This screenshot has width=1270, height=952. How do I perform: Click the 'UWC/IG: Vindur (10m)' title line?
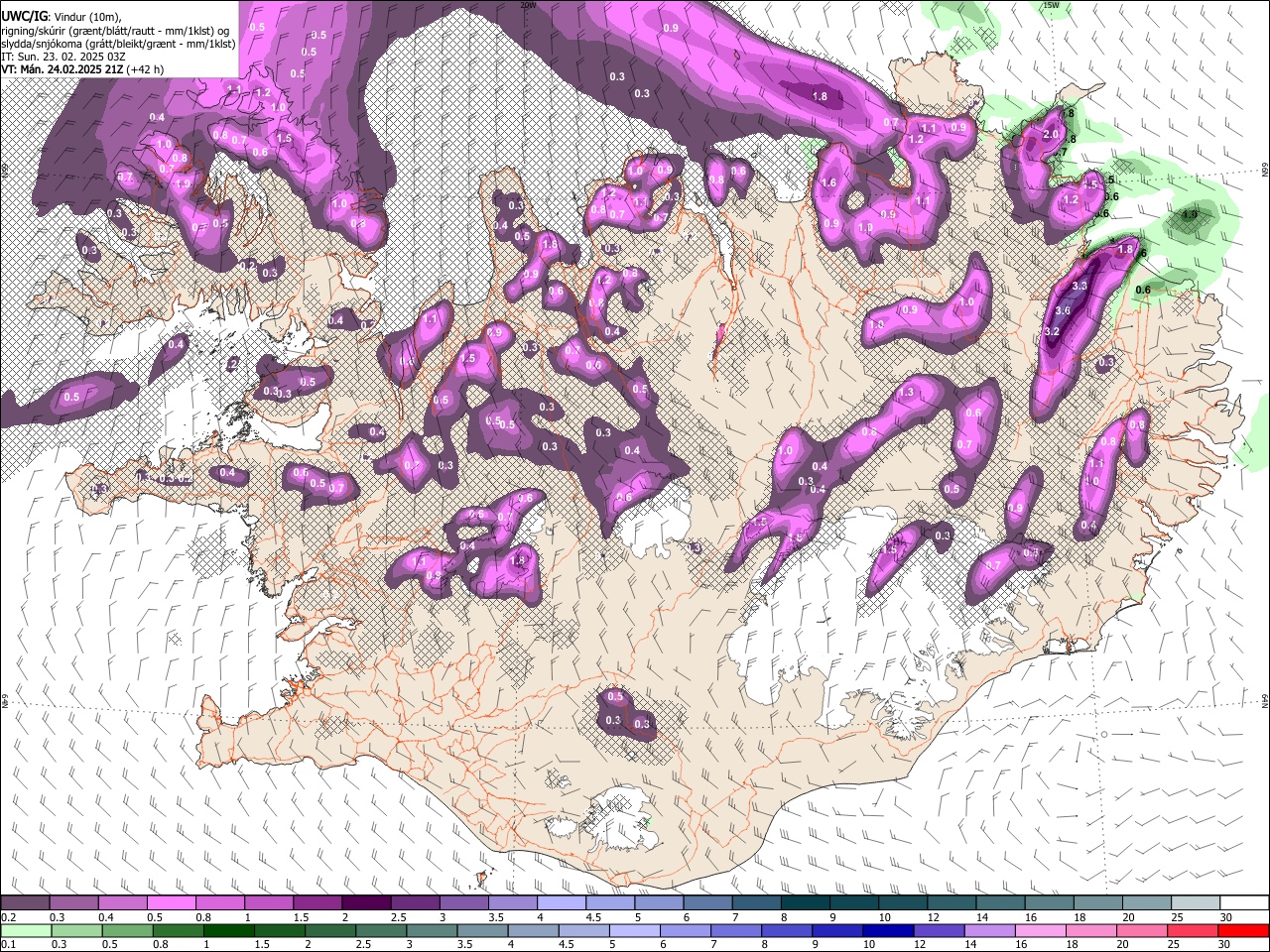click(x=62, y=17)
